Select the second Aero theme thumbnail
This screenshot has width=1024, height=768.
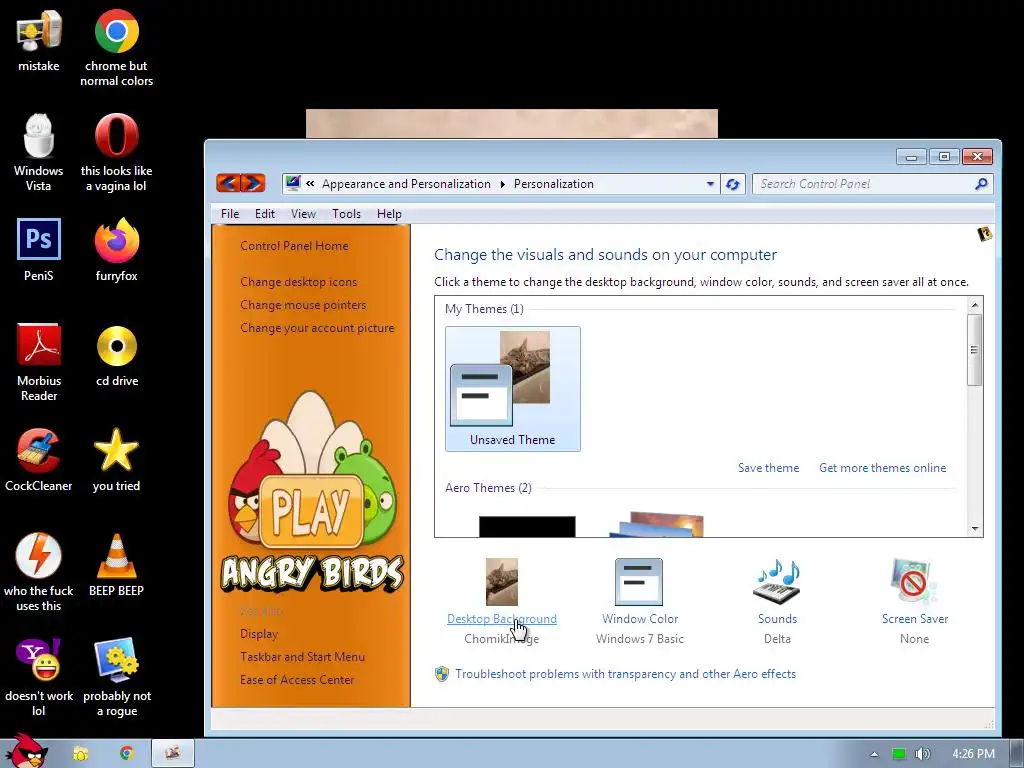(656, 524)
